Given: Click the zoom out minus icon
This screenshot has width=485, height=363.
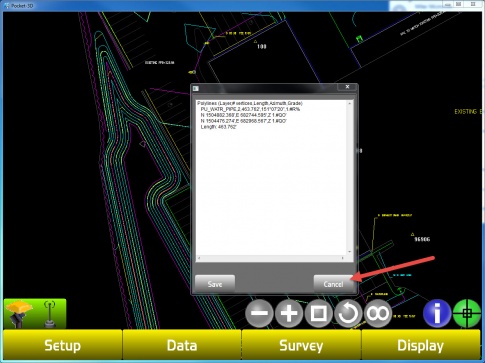Looking at the screenshot, I should point(259,313).
